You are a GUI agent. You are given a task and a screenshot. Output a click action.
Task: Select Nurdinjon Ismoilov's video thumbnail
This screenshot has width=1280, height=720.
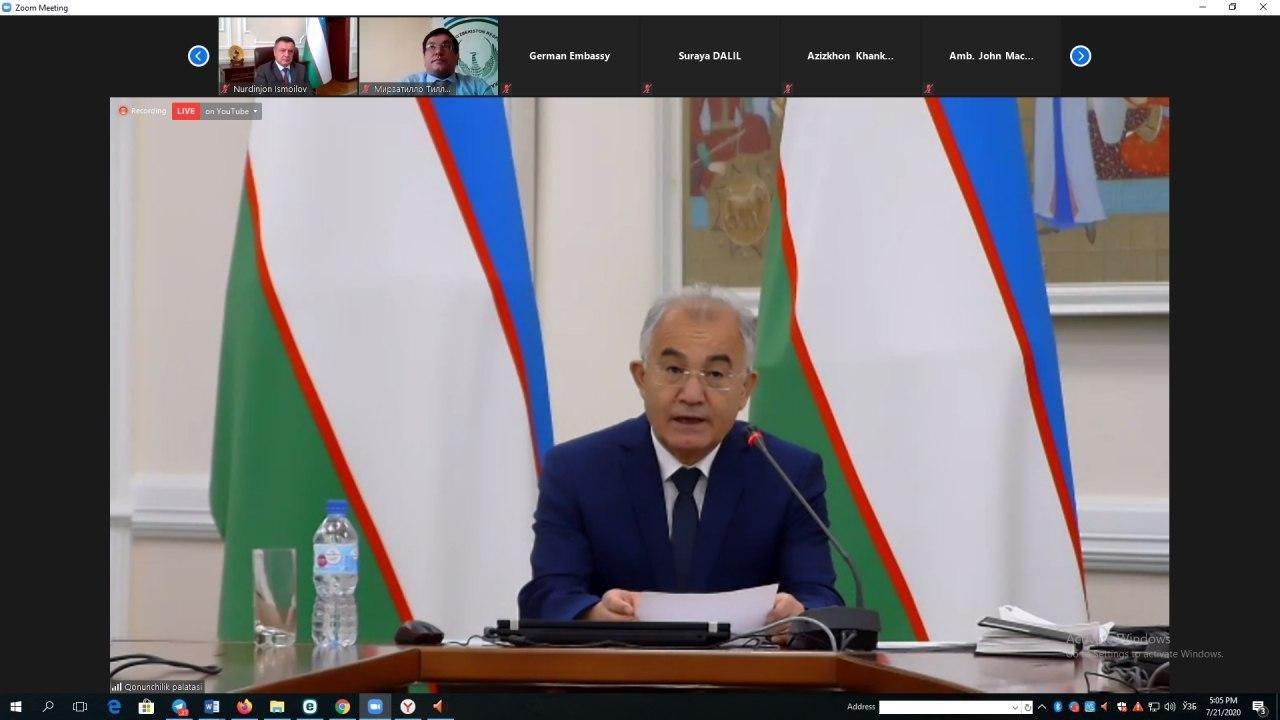[x=288, y=55]
